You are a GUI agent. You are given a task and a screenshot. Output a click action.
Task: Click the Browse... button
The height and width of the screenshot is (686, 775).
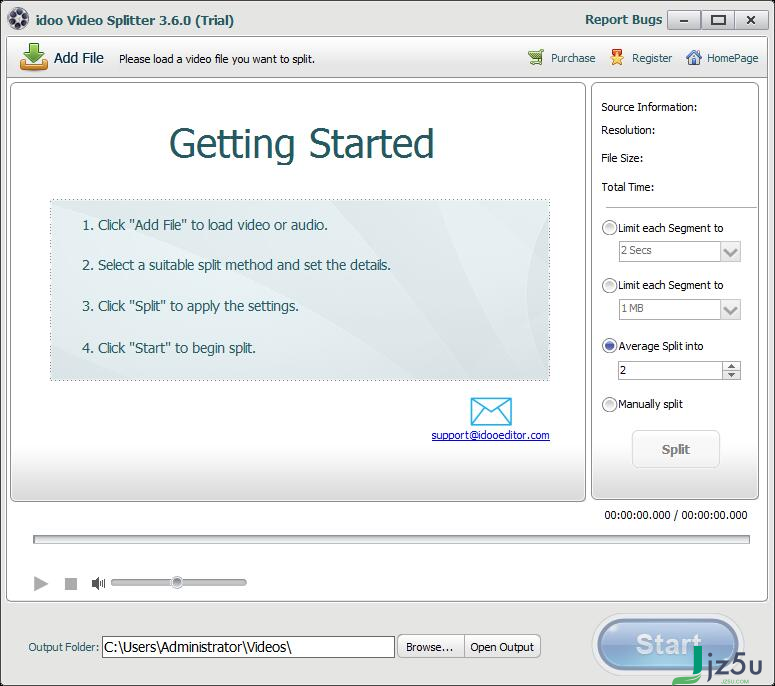pyautogui.click(x=430, y=647)
